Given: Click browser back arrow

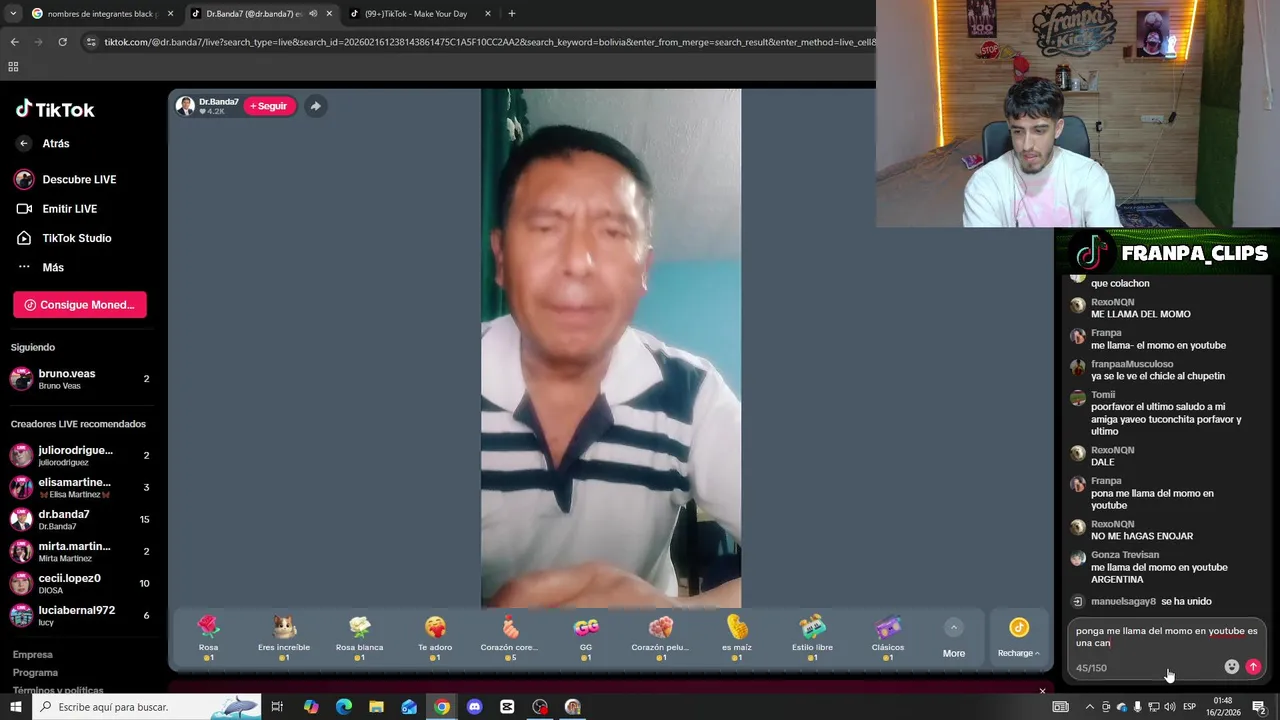Looking at the screenshot, I should coord(14,42).
